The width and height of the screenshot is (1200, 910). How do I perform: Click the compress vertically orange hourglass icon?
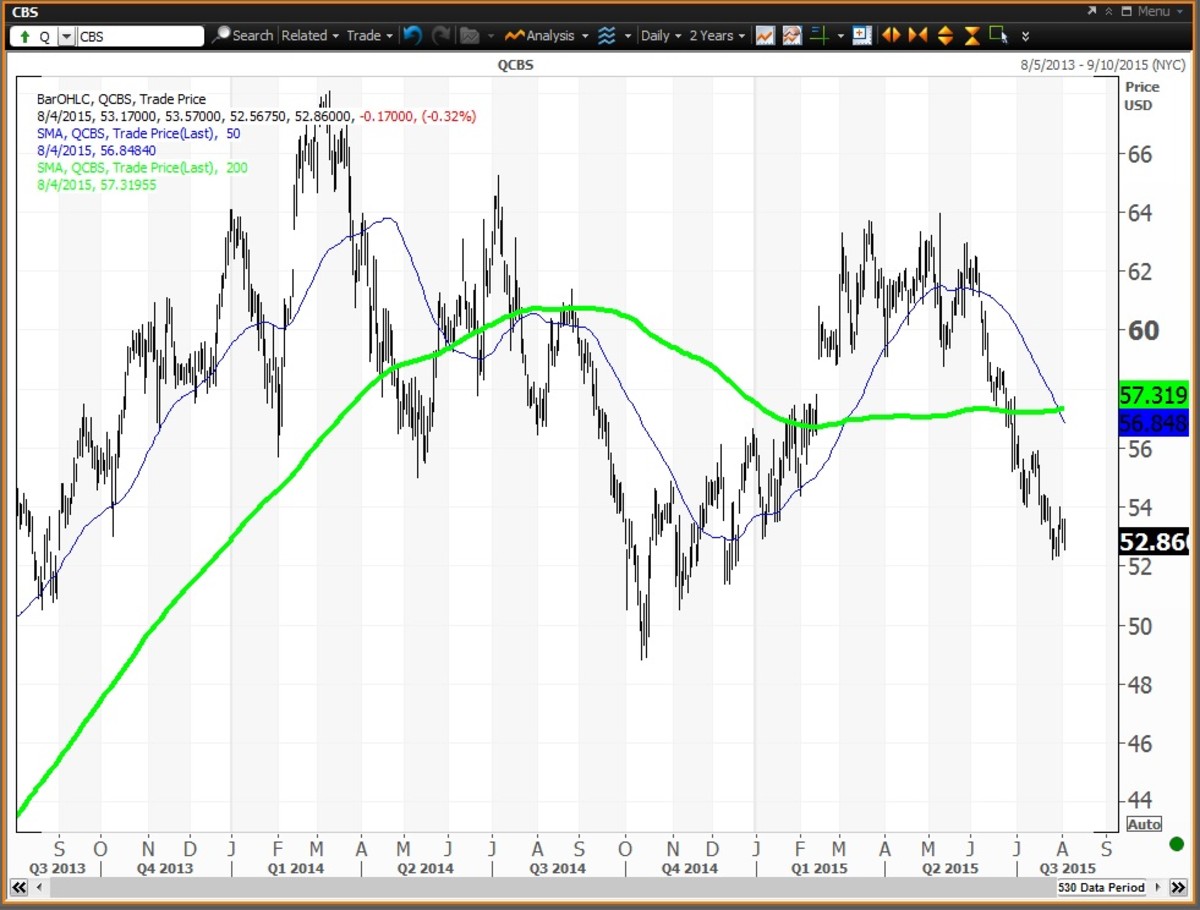pyautogui.click(x=972, y=35)
